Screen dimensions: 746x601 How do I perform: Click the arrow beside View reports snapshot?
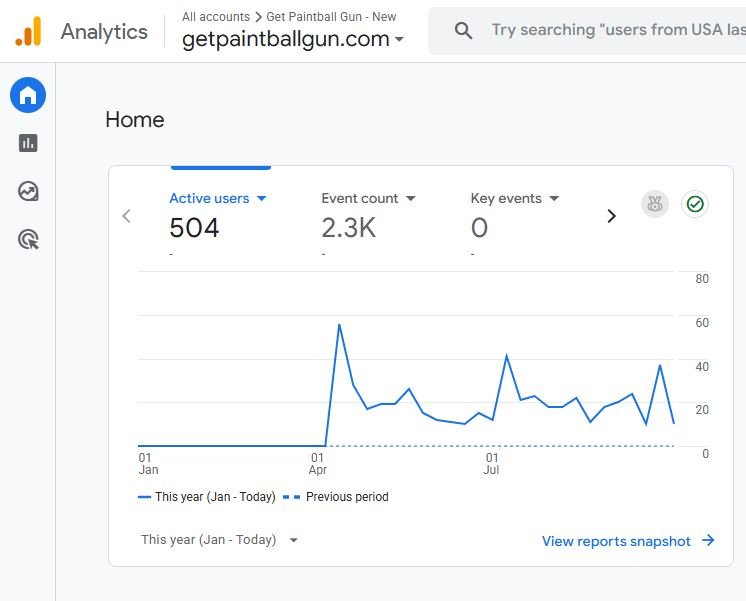tap(708, 540)
